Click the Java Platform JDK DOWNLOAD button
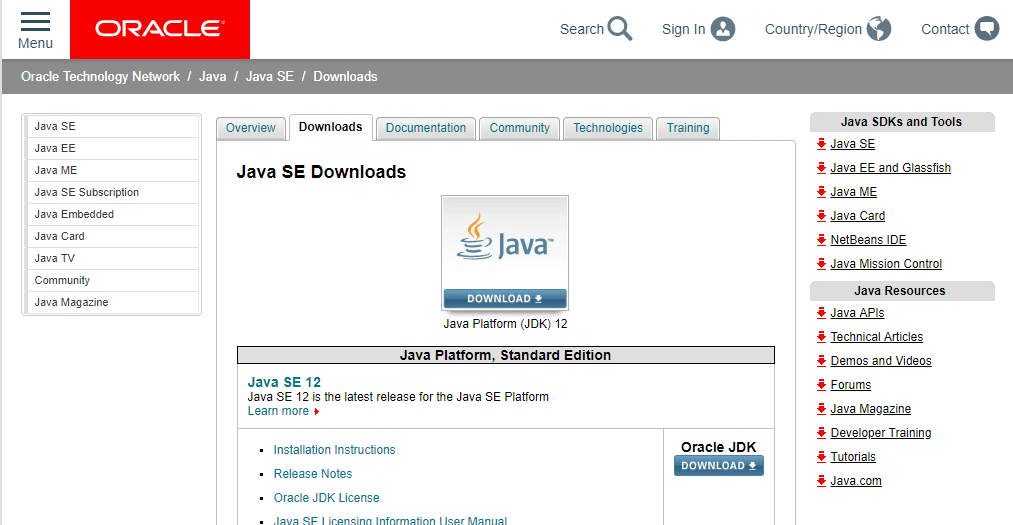The image size is (1013, 525). 505,298
